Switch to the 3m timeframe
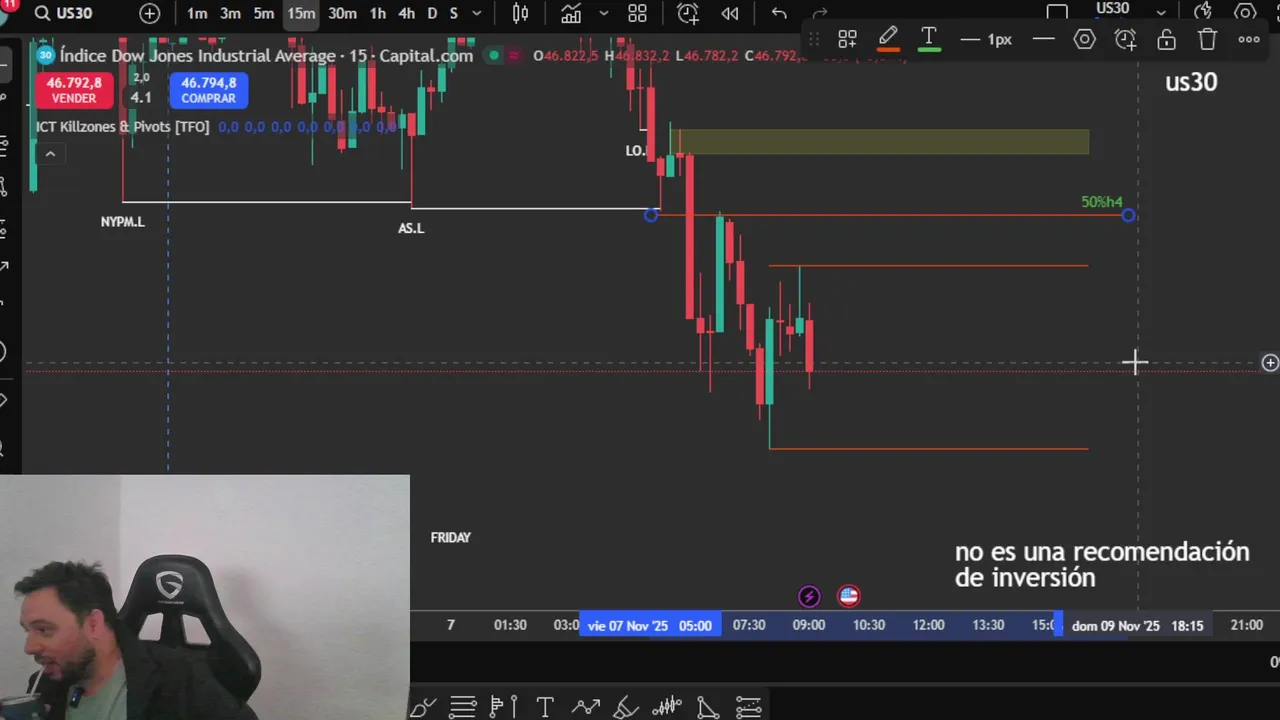 (230, 13)
